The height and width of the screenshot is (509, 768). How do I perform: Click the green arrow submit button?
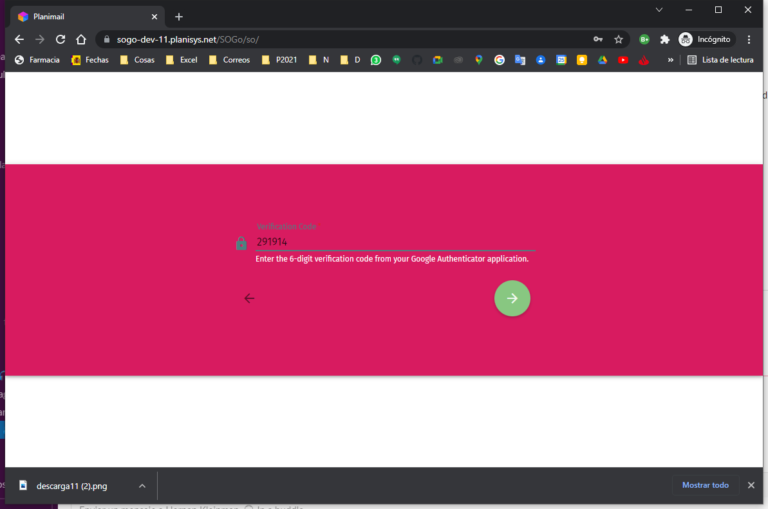coord(512,298)
